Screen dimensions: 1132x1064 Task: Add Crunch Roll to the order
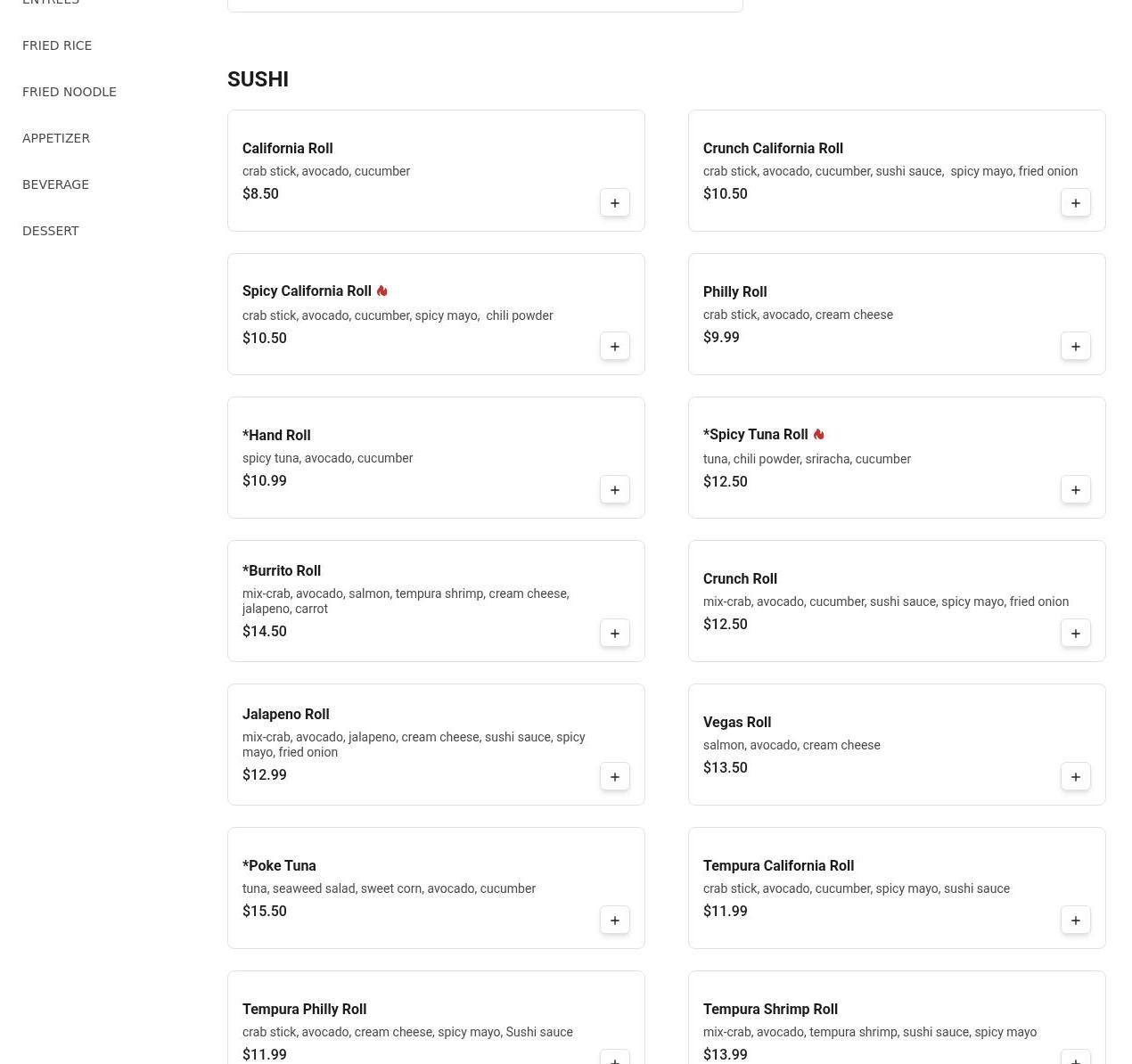[x=1075, y=634]
